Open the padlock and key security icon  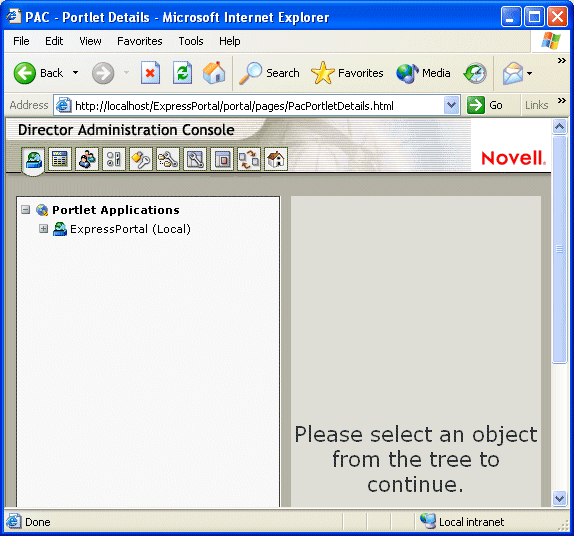coord(141,159)
